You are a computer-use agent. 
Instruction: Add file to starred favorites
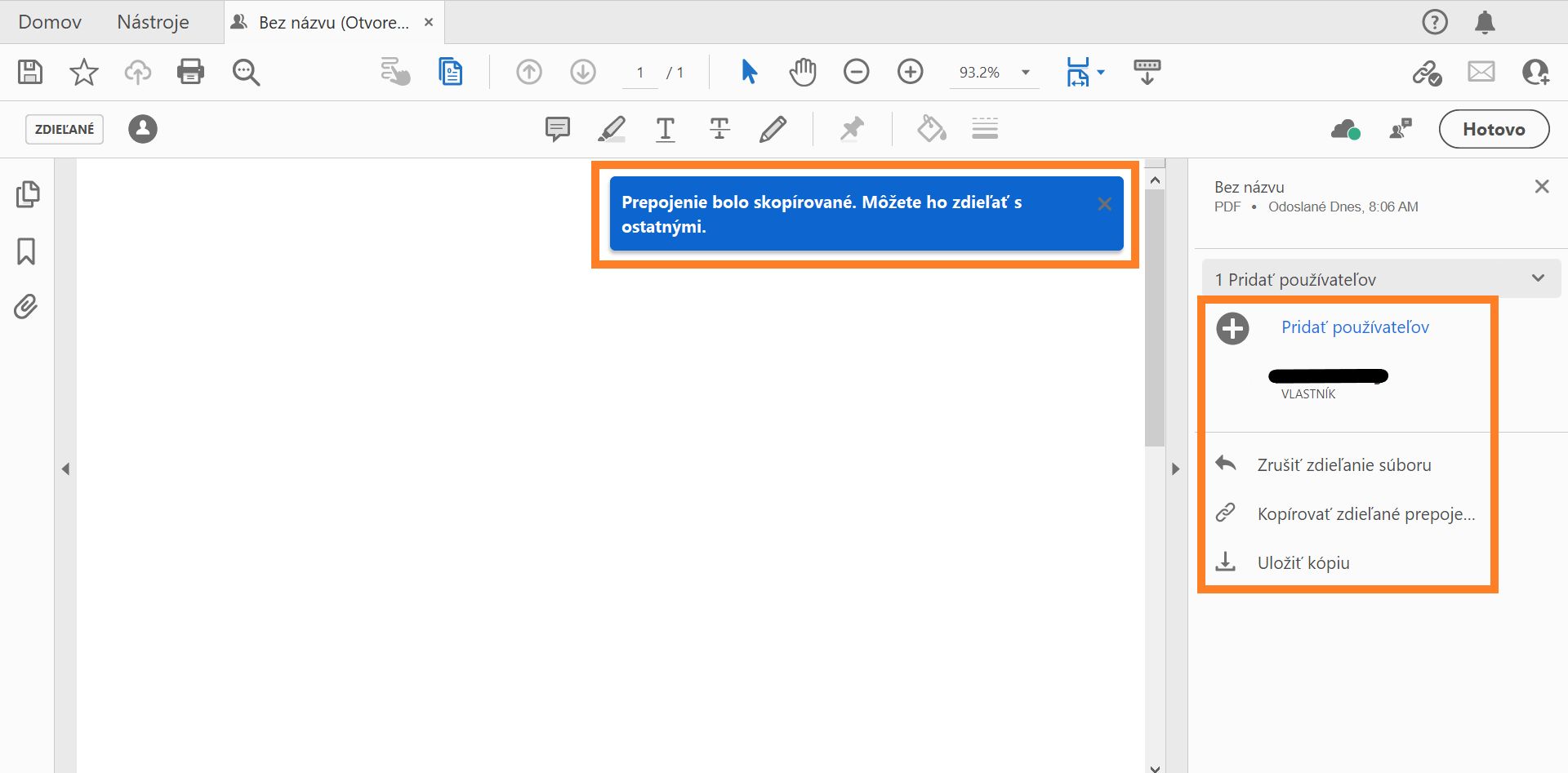tap(84, 72)
